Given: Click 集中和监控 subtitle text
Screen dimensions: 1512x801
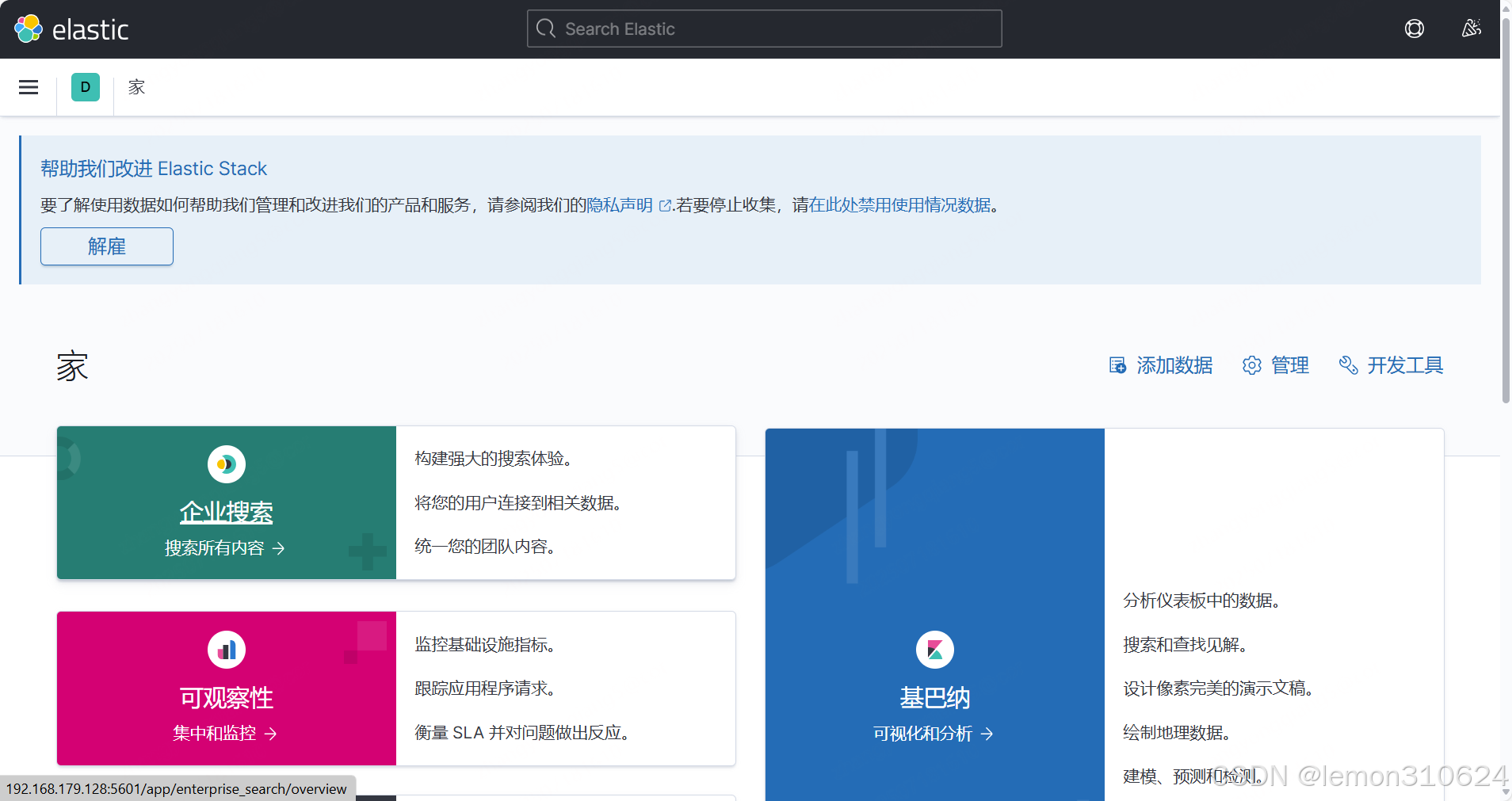Looking at the screenshot, I should tap(215, 734).
